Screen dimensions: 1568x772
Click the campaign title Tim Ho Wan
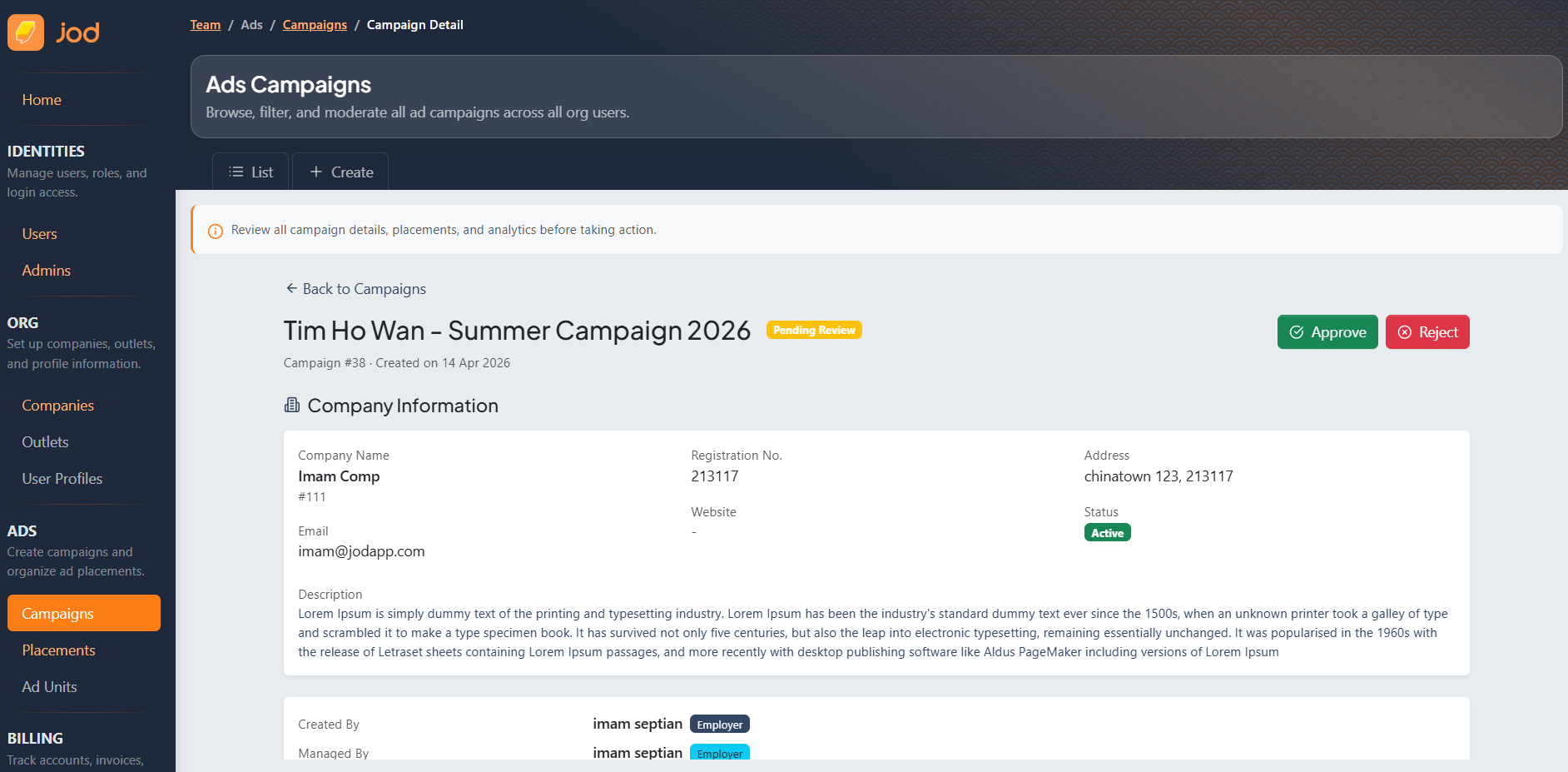517,331
